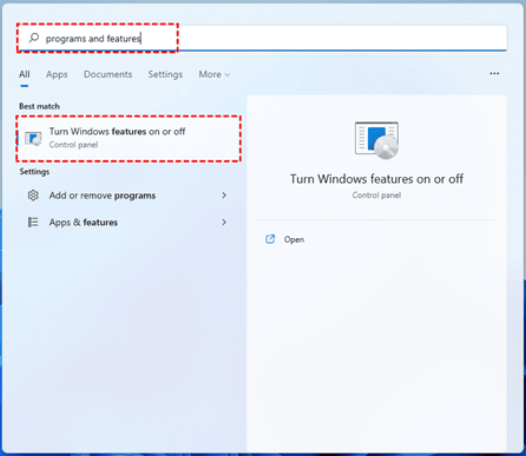Switch to the Settings filter tab
526x456 pixels.
[x=165, y=74]
